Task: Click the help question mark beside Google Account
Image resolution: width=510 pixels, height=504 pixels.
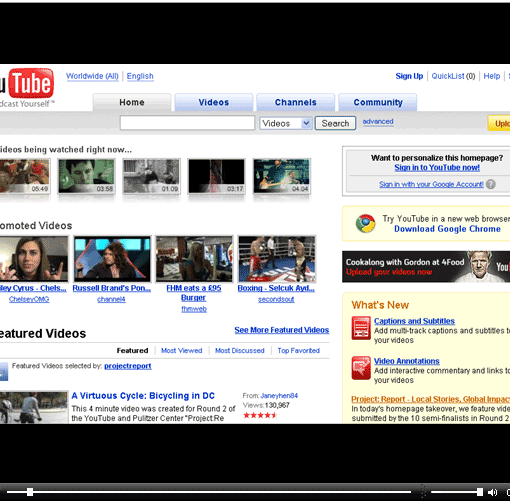Action: coord(491,184)
